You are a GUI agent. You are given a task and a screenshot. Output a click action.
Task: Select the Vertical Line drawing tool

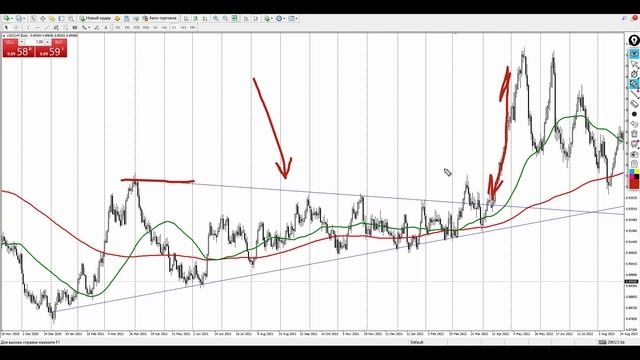pyautogui.click(x=28, y=27)
